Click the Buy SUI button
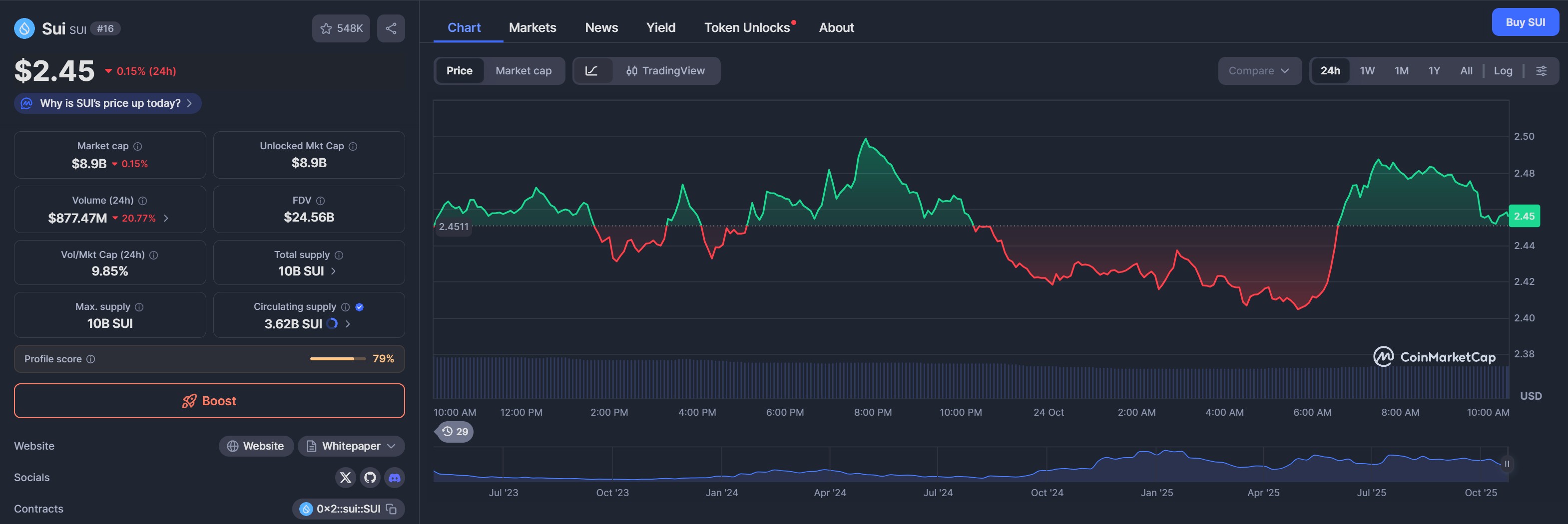This screenshot has height=524, width=1568. pyautogui.click(x=1526, y=22)
